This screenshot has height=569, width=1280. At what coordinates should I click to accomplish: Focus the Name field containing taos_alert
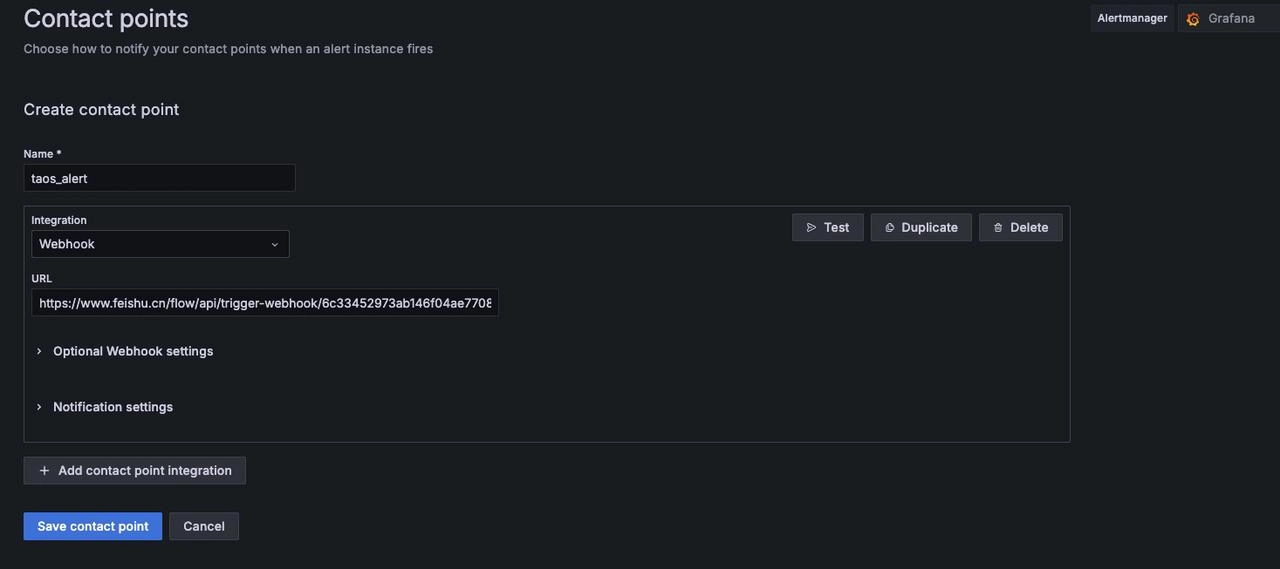[x=159, y=179]
